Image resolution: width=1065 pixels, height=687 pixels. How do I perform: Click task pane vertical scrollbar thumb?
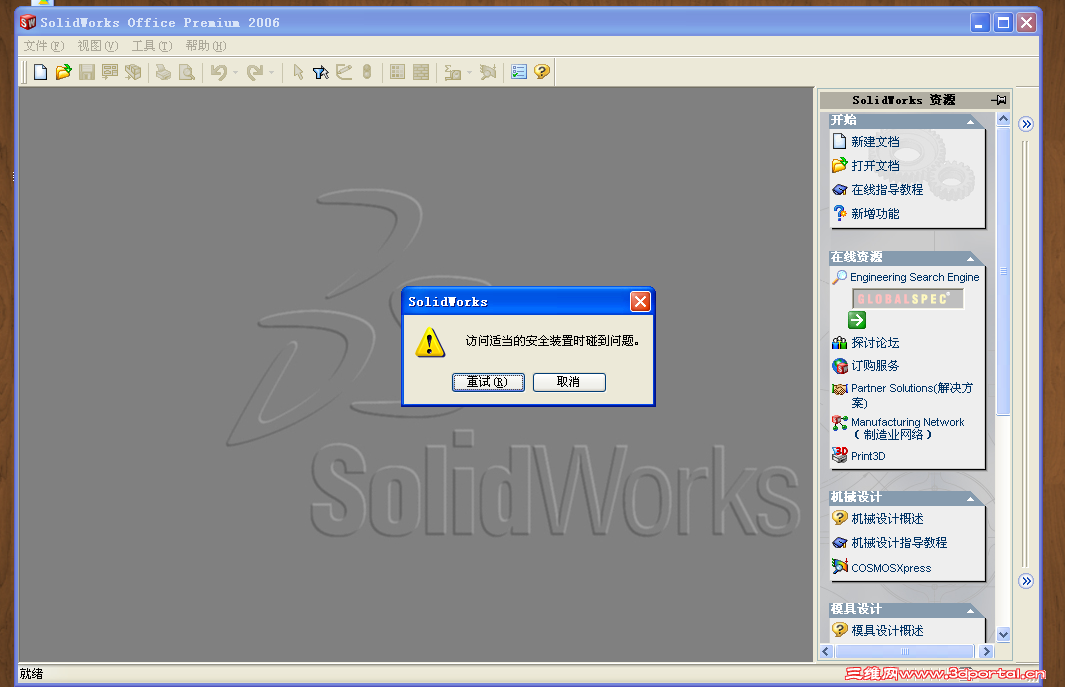(x=1003, y=270)
